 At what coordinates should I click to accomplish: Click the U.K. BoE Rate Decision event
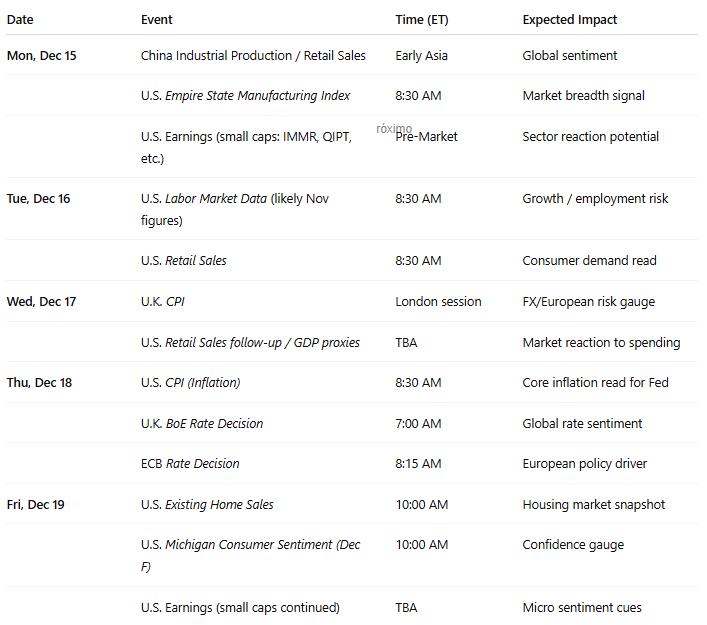[201, 423]
